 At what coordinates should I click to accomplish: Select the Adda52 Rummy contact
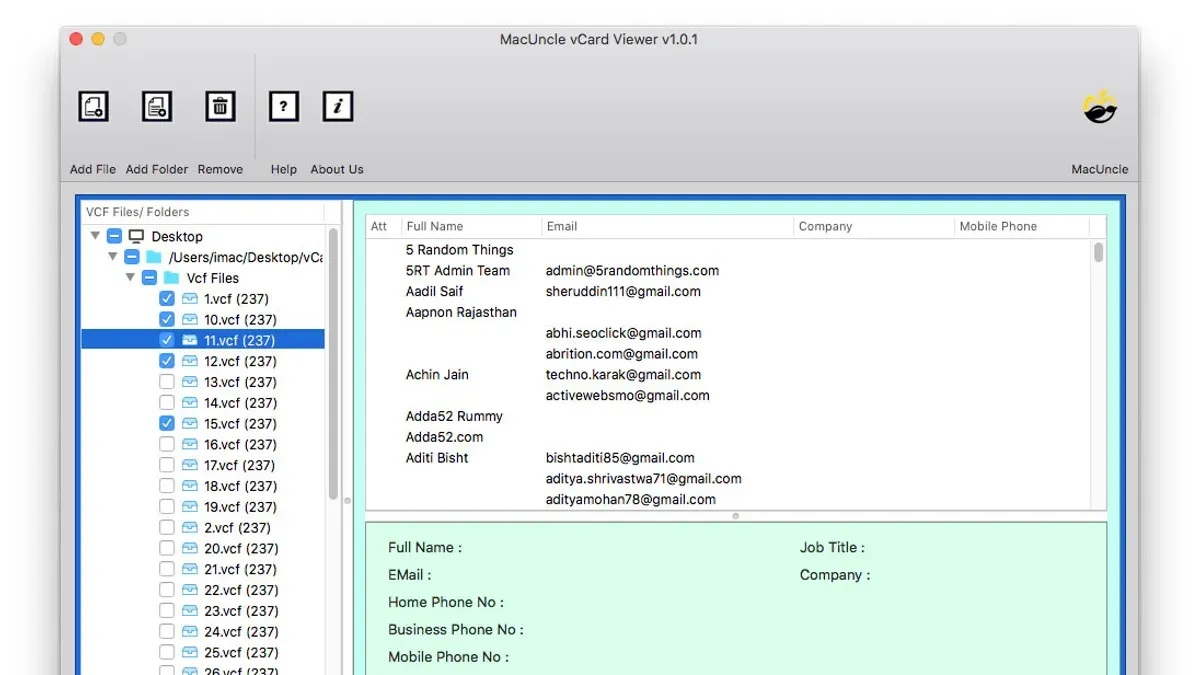click(729, 416)
